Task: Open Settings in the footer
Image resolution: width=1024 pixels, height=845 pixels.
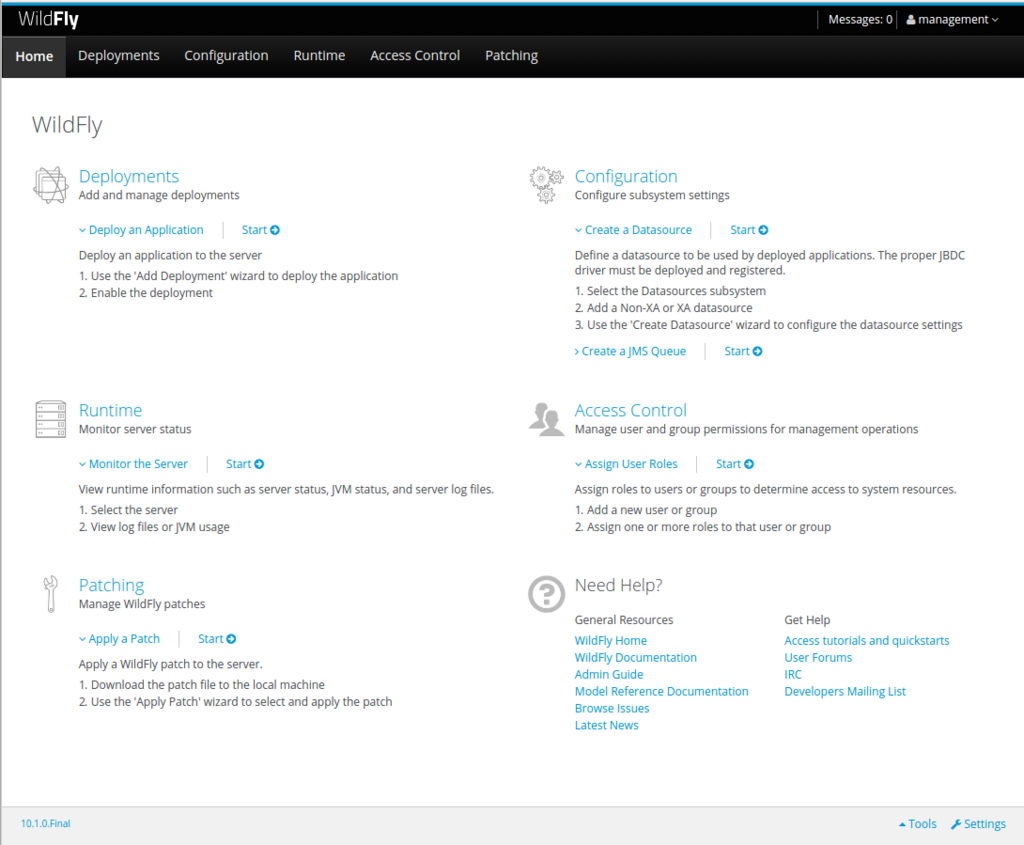Action: pos(978,824)
